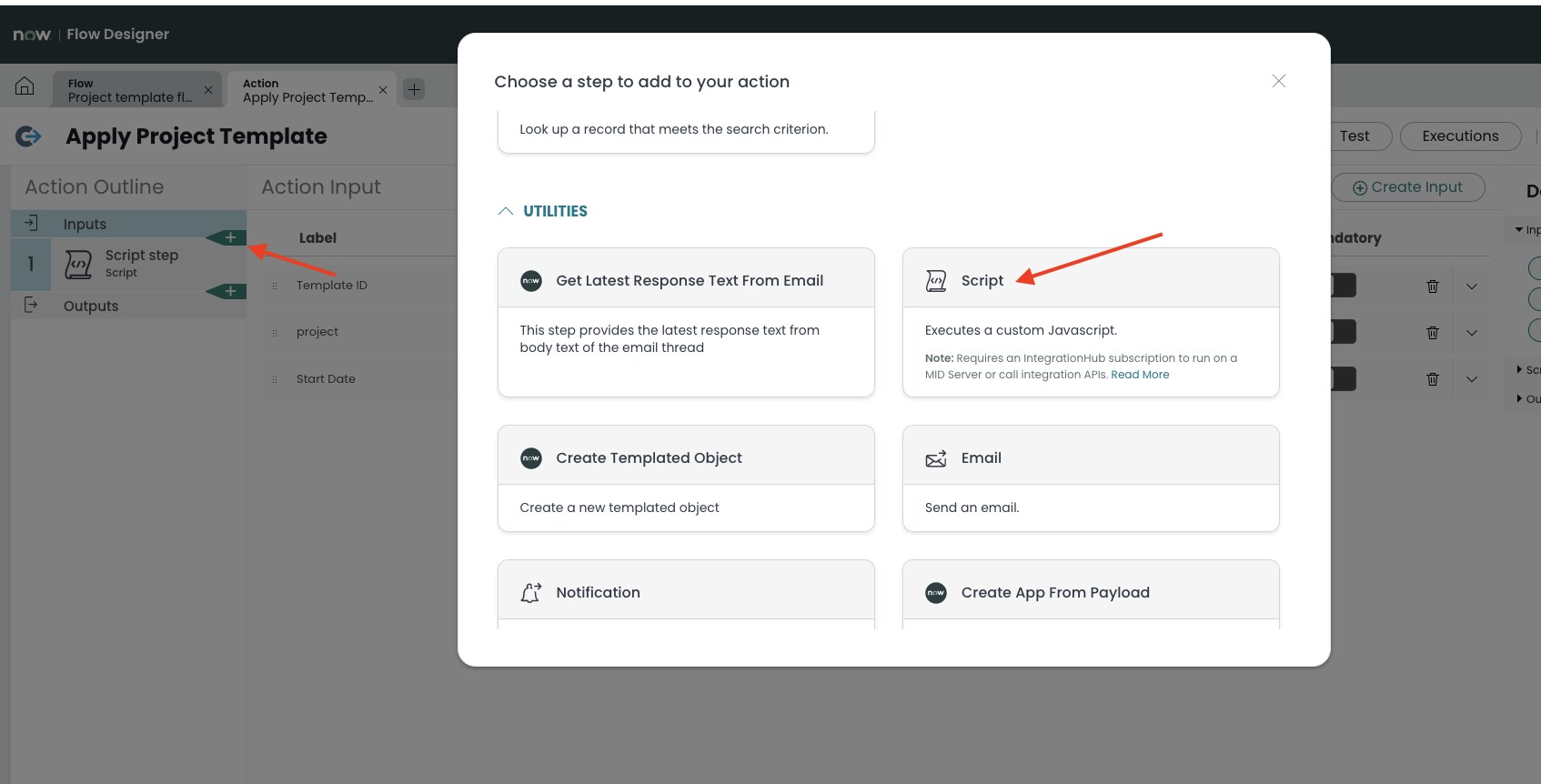Click the Notification bell icon
The height and width of the screenshot is (784, 1541).
pyautogui.click(x=530, y=592)
